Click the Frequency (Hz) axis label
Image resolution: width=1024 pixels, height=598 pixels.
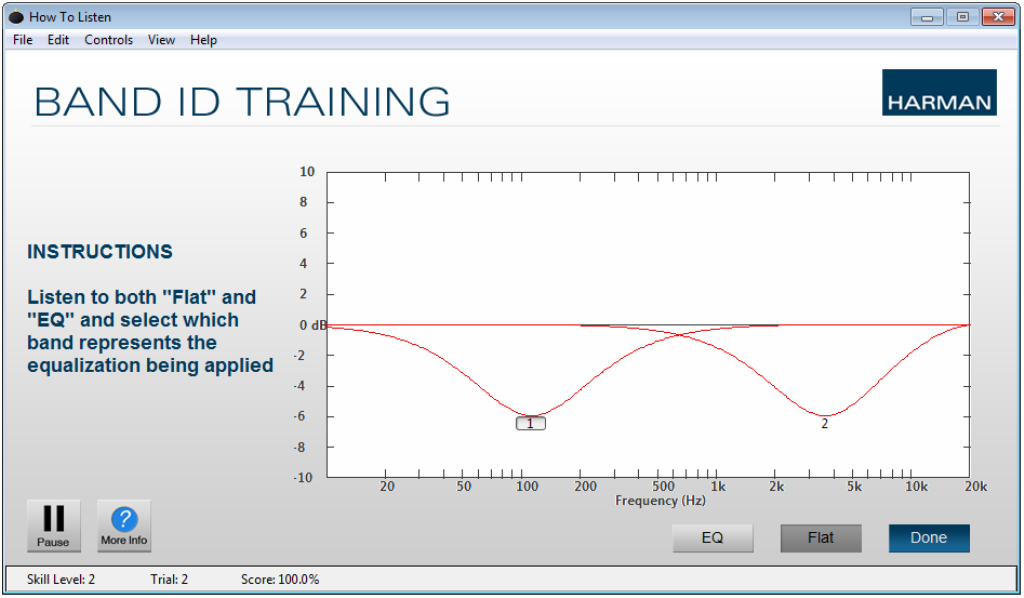tap(660, 500)
